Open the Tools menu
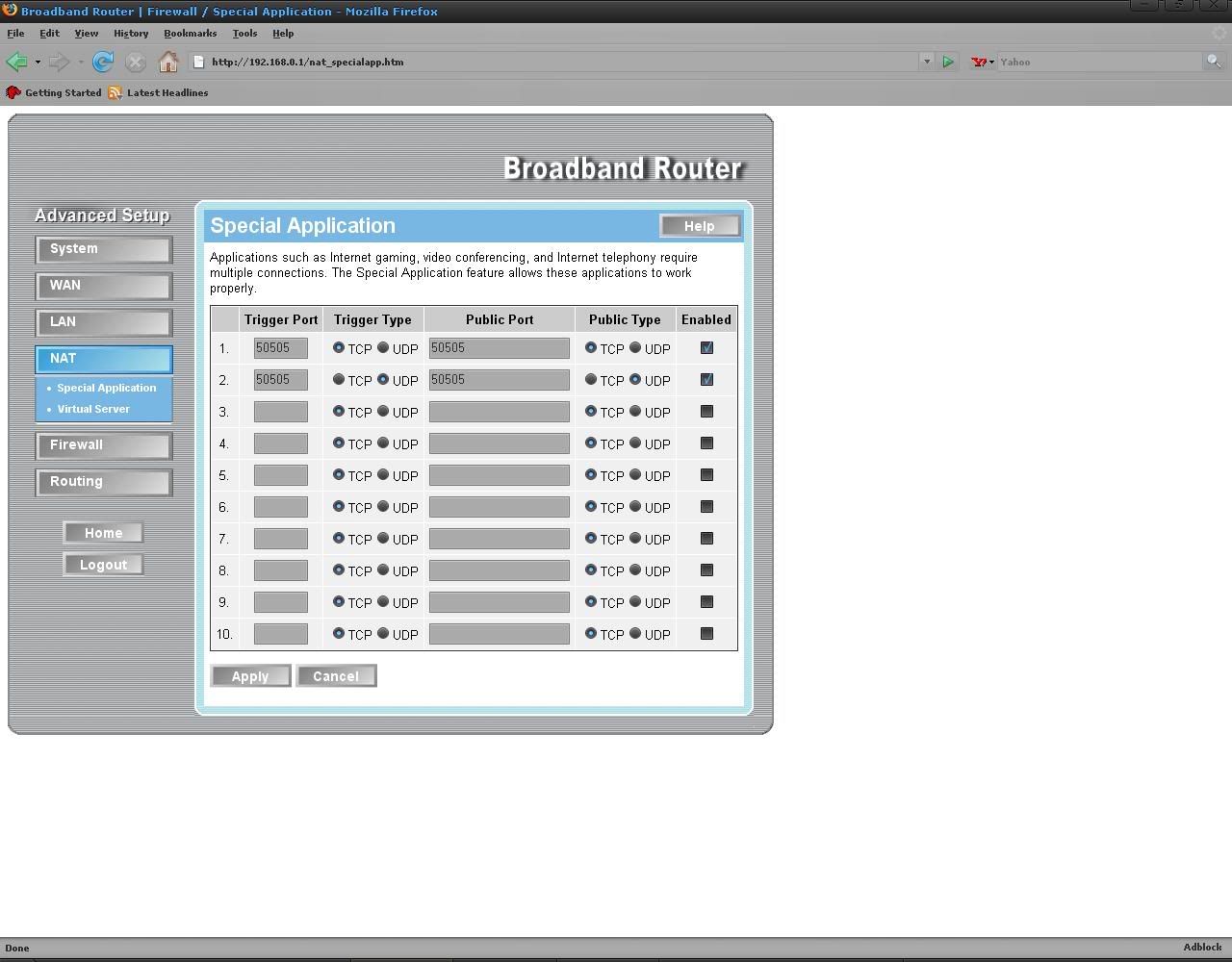The height and width of the screenshot is (962, 1232). (x=244, y=33)
